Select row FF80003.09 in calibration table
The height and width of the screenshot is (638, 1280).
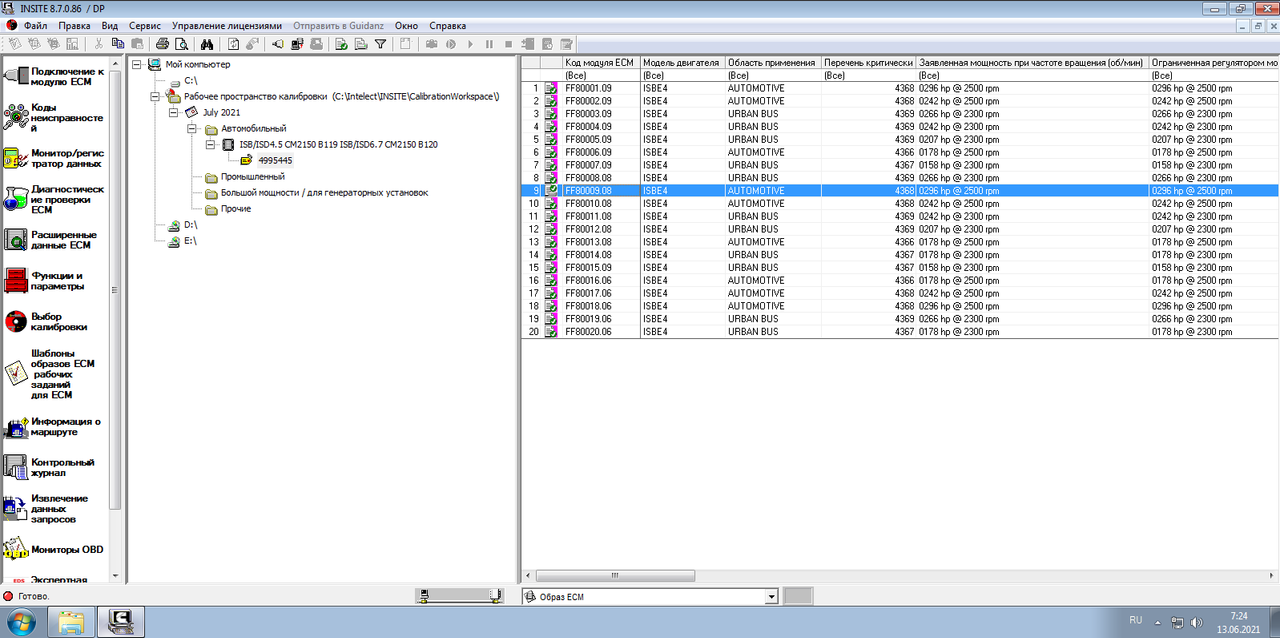tap(900, 114)
